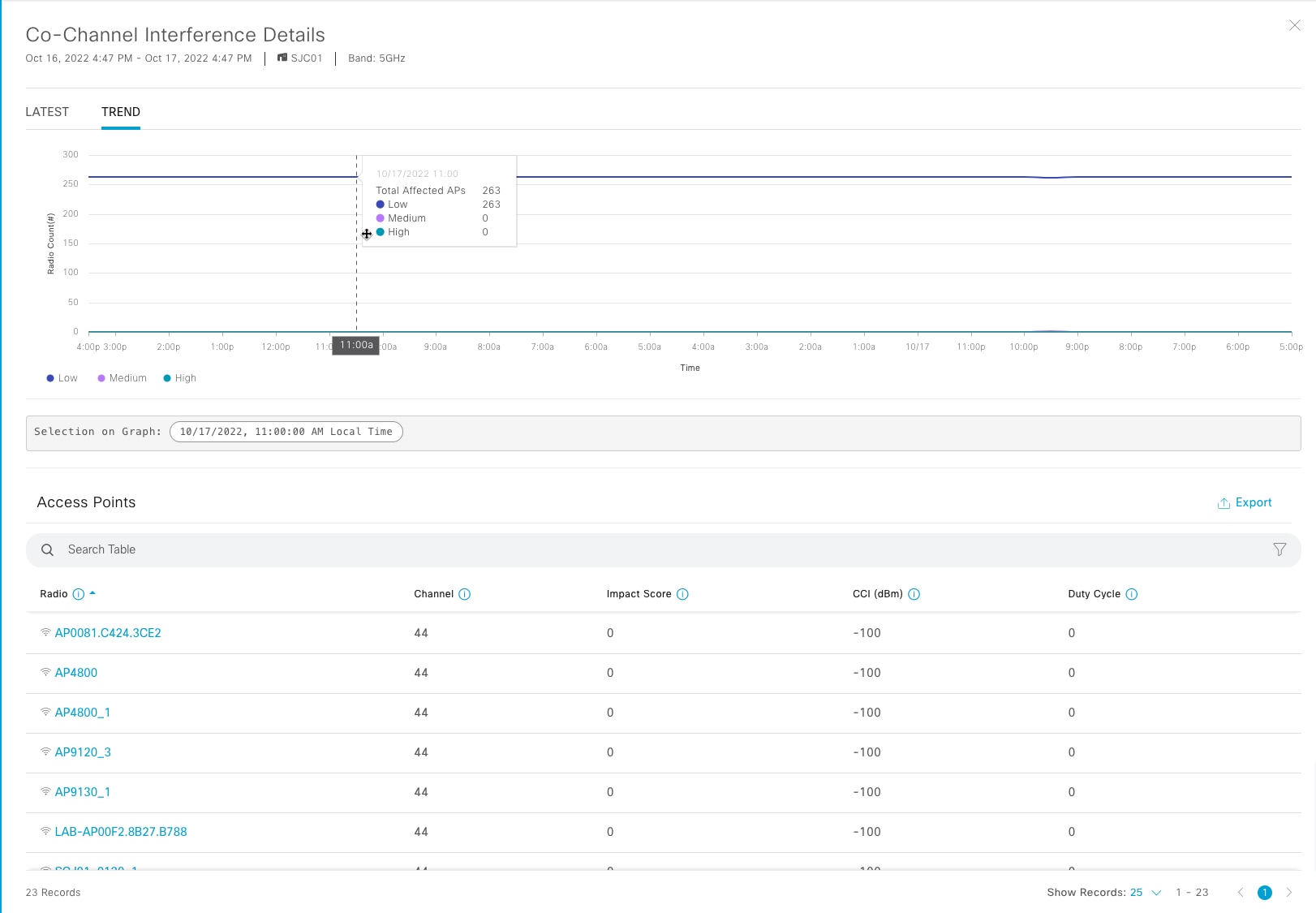
Task: Open the AP4800 access point link
Action: pyautogui.click(x=75, y=673)
